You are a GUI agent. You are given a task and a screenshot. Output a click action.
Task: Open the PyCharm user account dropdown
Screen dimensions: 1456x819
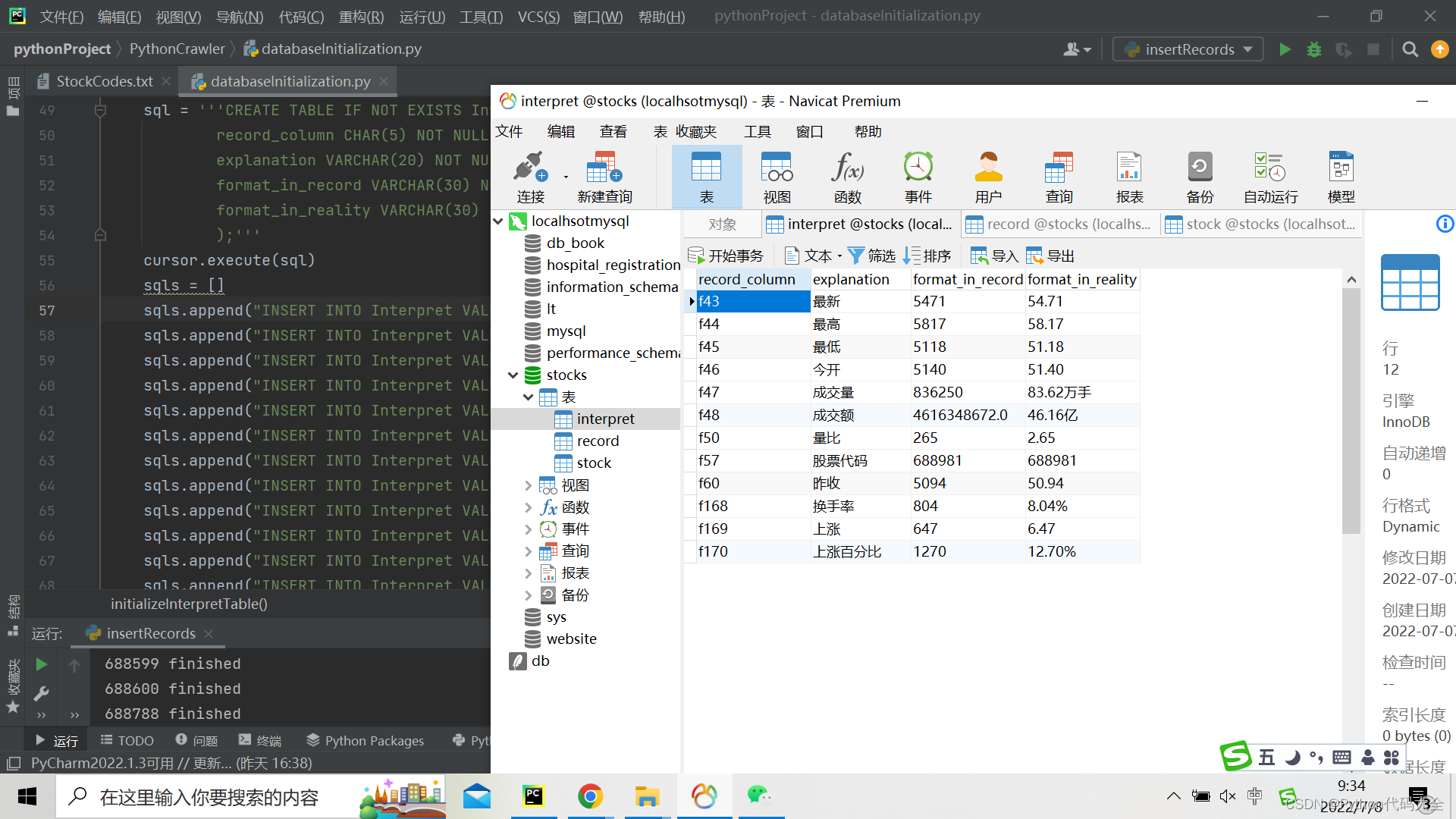click(x=1077, y=49)
